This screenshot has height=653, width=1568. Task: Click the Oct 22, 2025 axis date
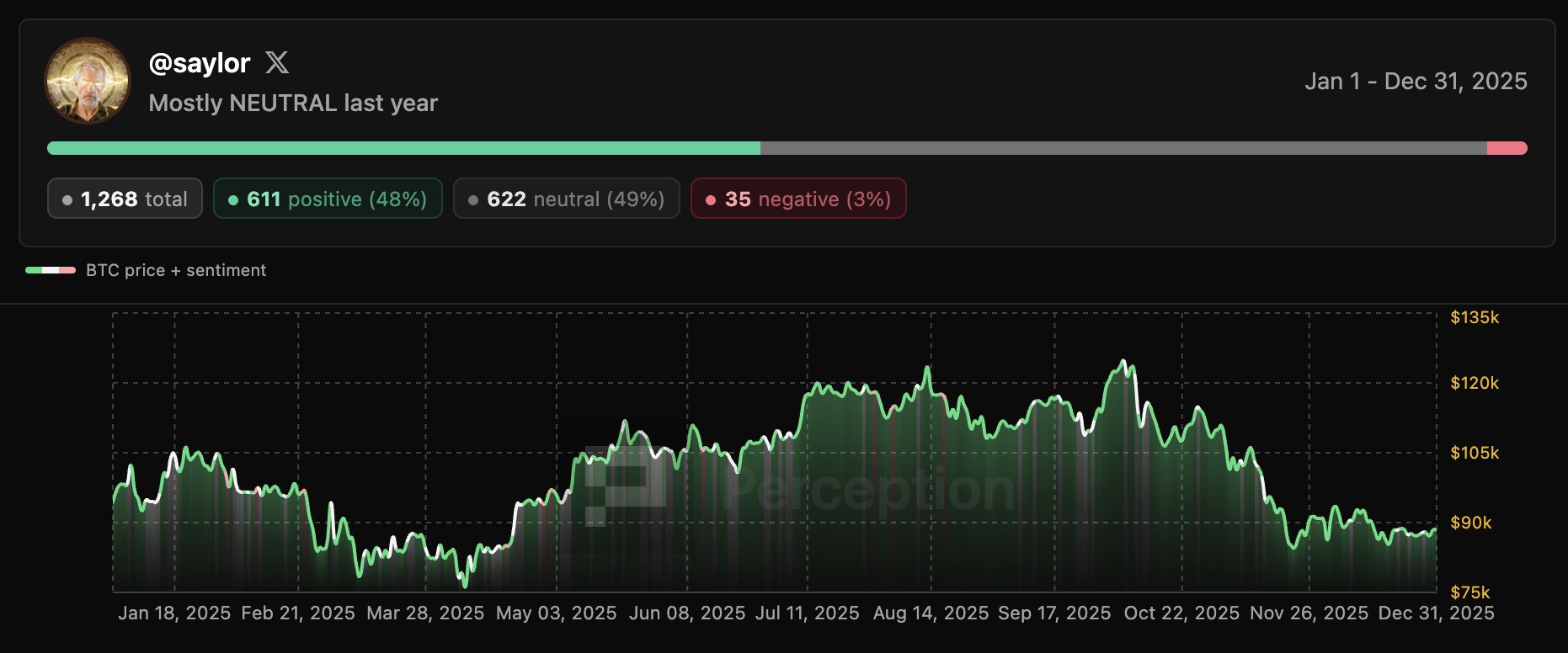(1181, 613)
